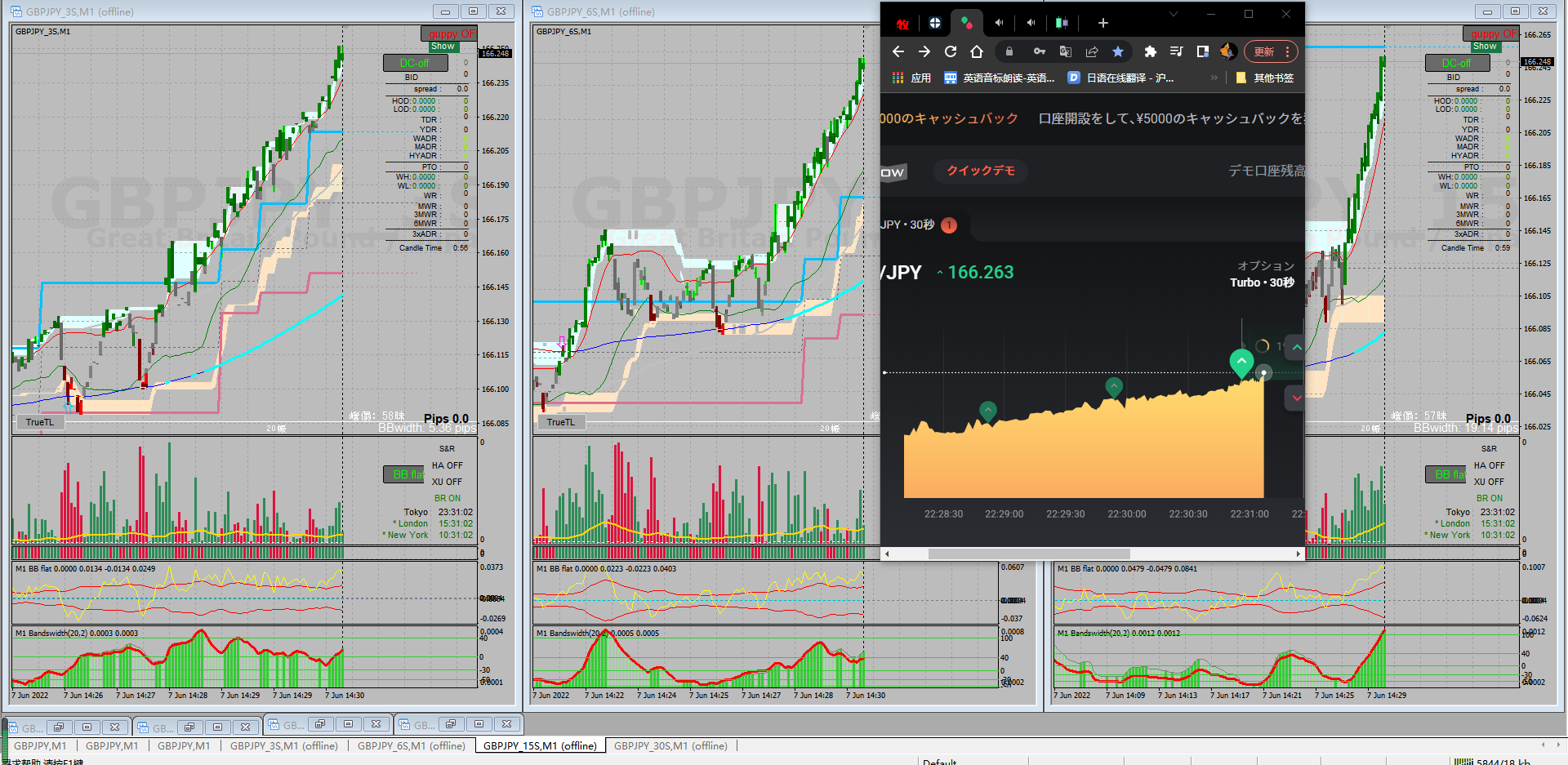Image resolution: width=1568 pixels, height=765 pixels.
Task: Open the browser side panel icon
Action: 1202,51
